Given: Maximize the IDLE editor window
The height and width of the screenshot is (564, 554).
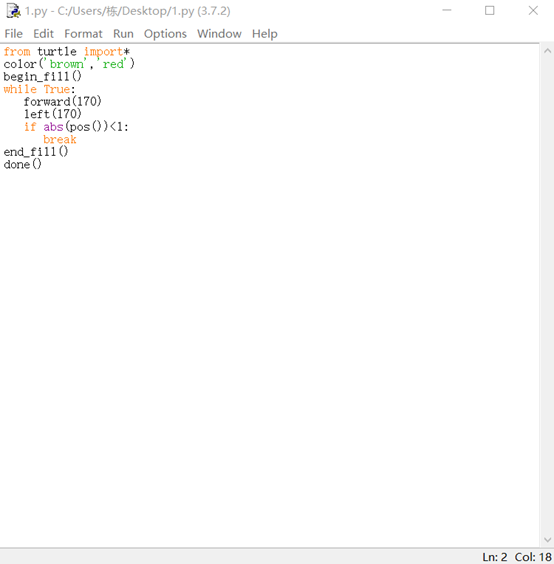Looking at the screenshot, I should pyautogui.click(x=490, y=10).
